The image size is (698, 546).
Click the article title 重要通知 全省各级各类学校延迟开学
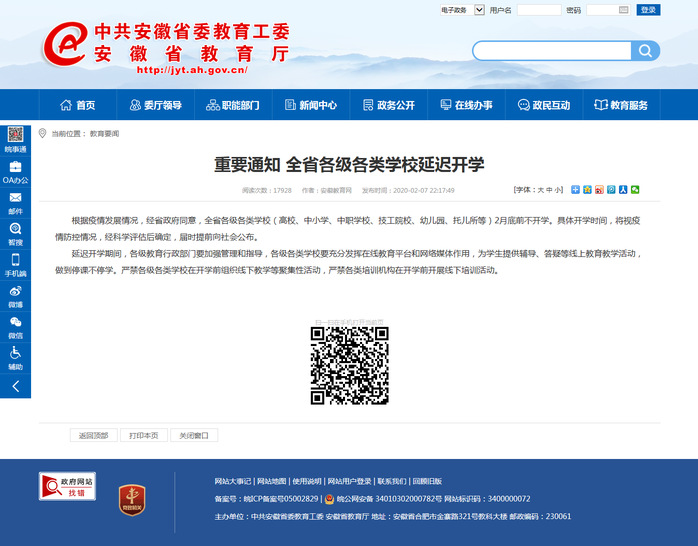349,165
